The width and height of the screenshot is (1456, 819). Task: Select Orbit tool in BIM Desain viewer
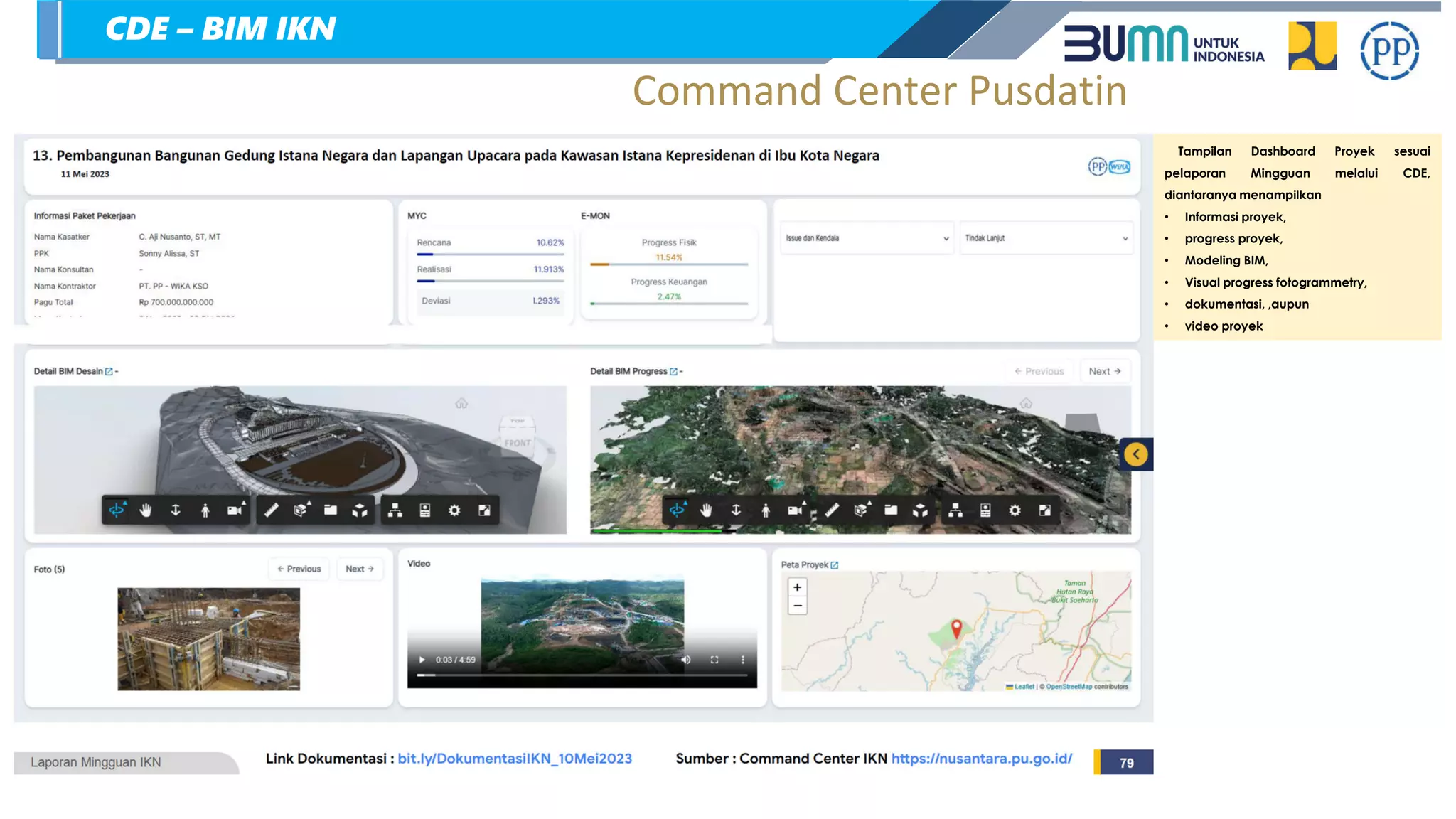tap(117, 510)
